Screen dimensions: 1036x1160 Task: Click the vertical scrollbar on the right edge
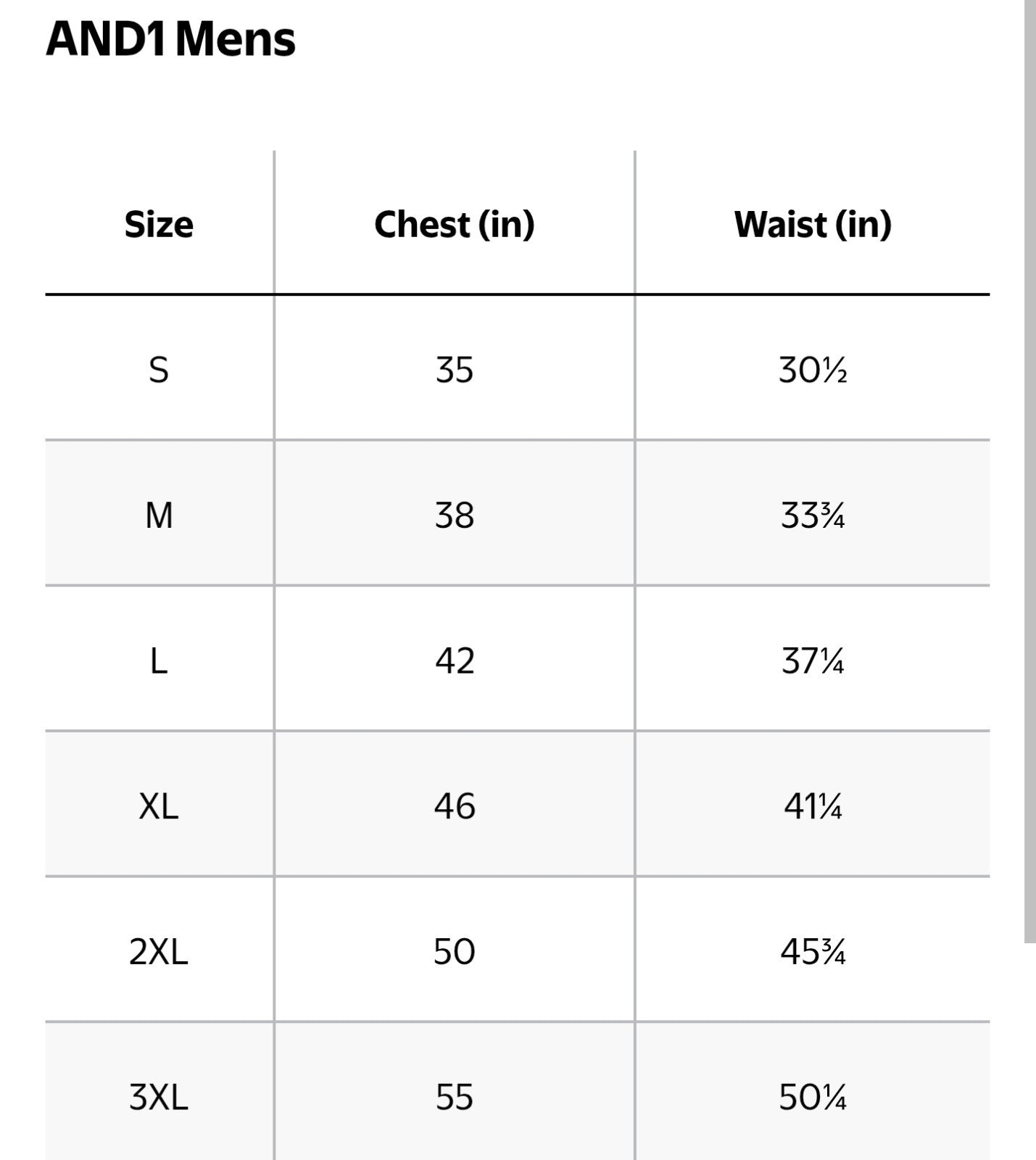(x=1029, y=471)
